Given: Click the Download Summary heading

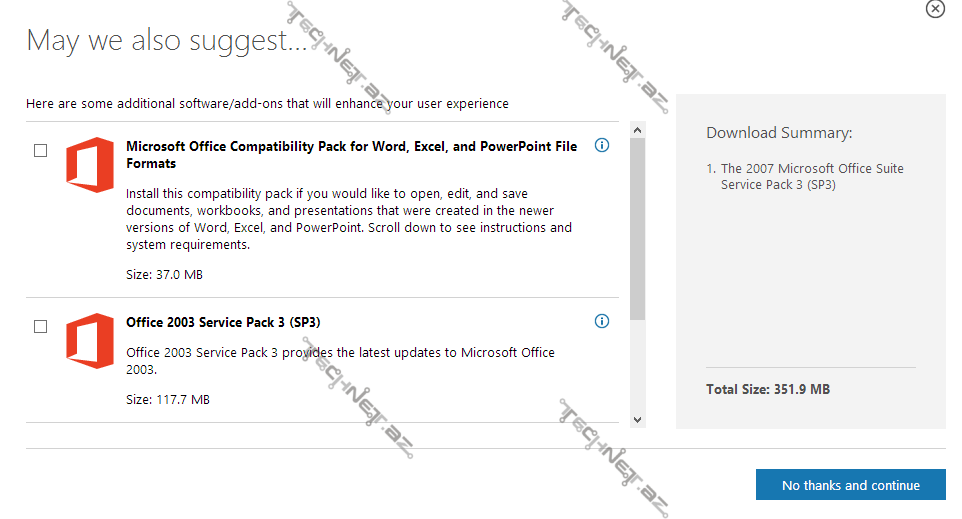Looking at the screenshot, I should (779, 133).
